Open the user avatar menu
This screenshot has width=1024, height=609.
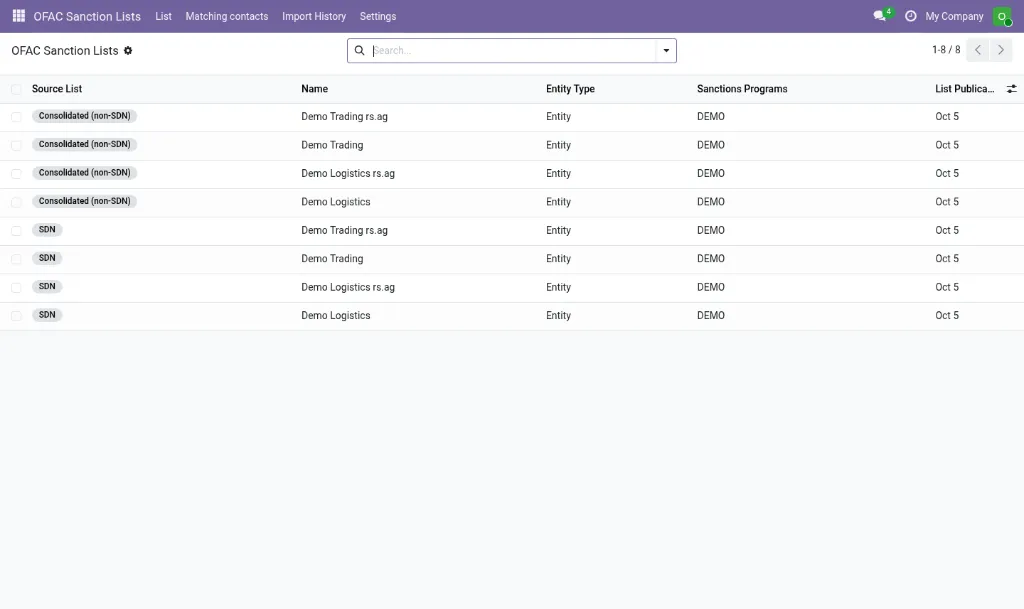point(1002,16)
